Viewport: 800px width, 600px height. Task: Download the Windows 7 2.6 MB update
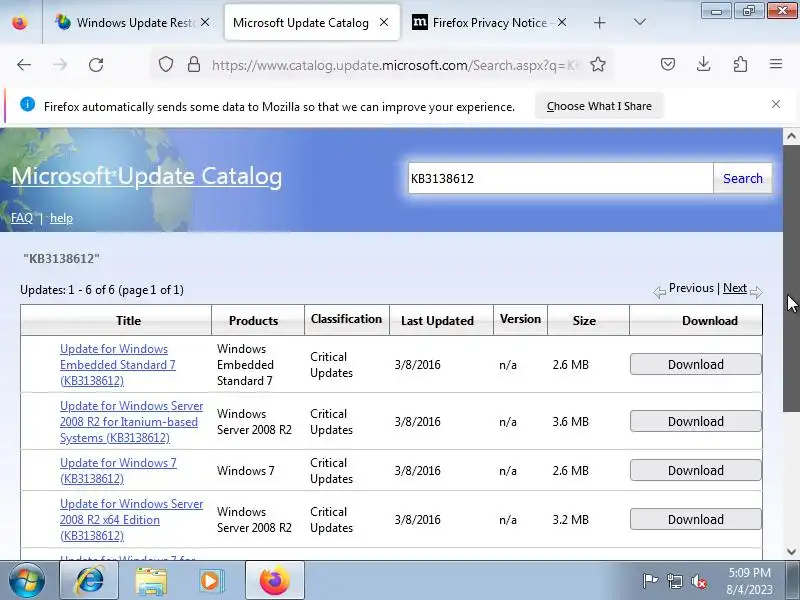click(695, 470)
